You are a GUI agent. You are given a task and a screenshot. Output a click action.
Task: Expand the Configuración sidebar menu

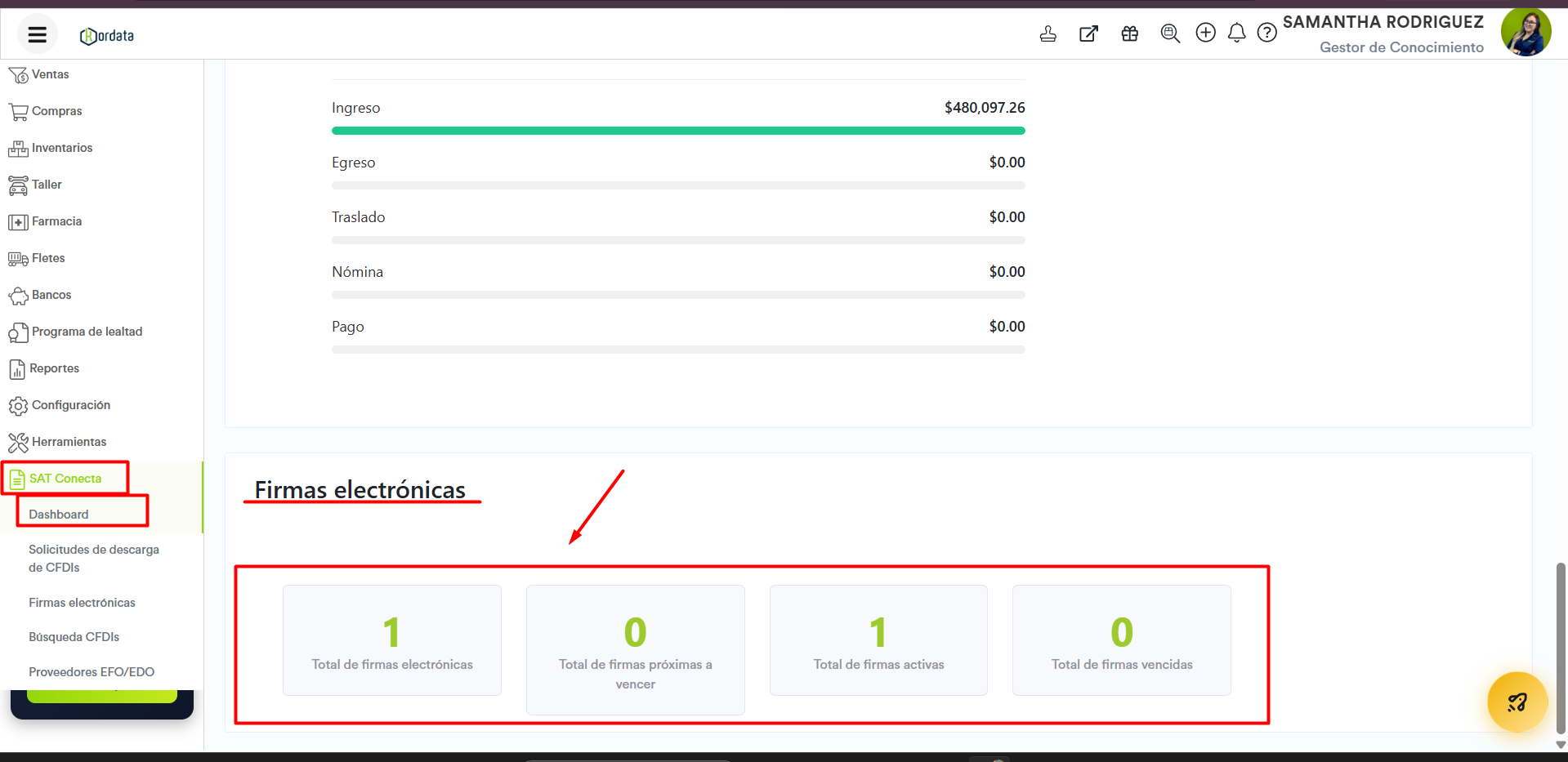[x=70, y=405]
